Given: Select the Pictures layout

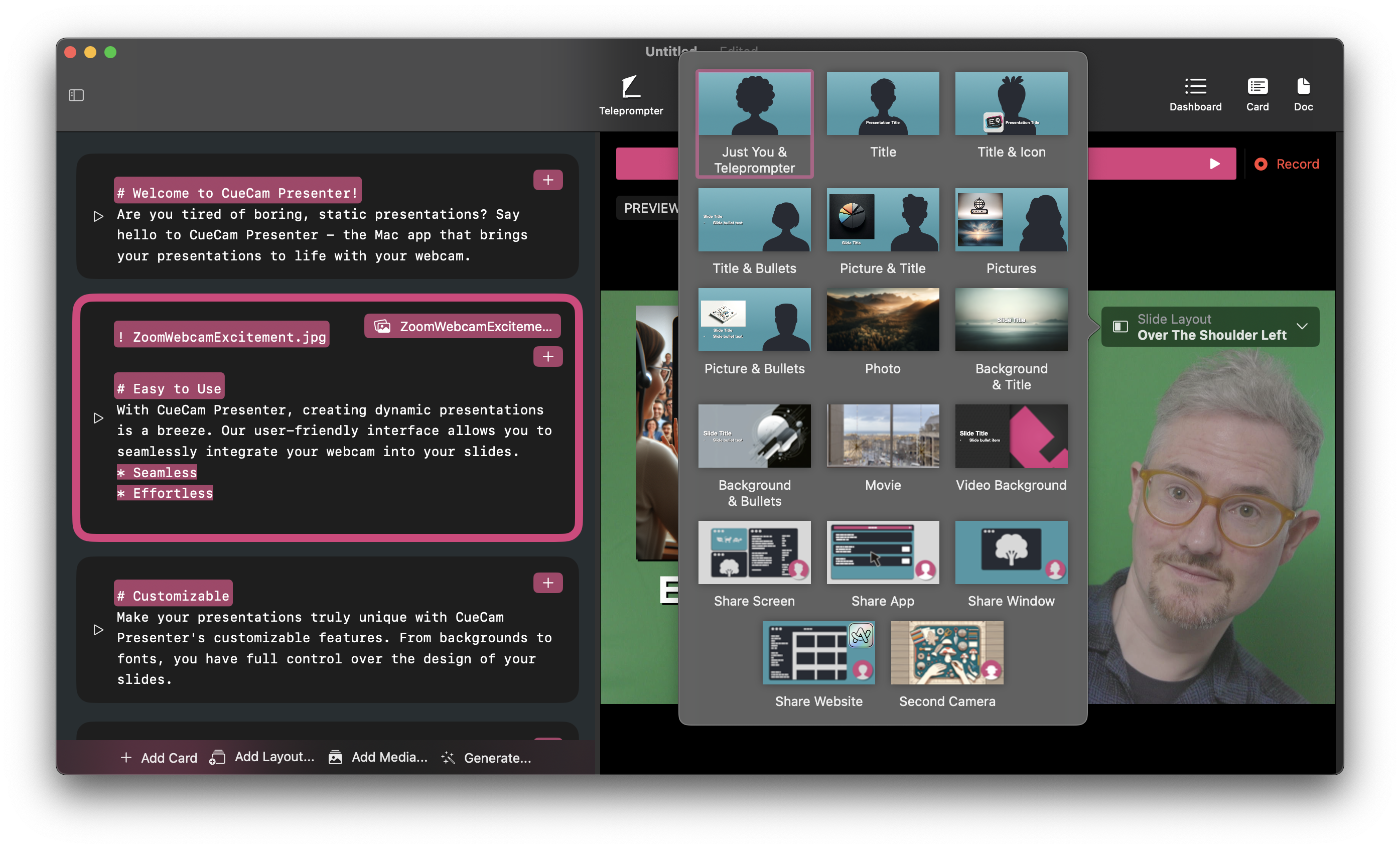Looking at the screenshot, I should tap(1011, 232).
